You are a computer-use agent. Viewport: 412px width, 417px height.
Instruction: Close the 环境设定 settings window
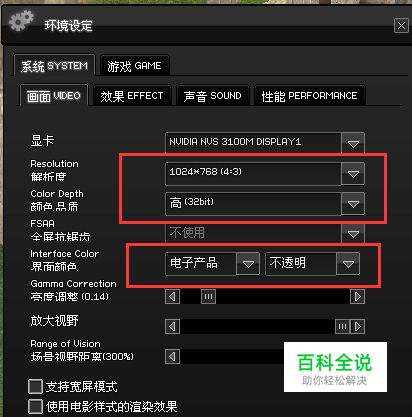pyautogui.click(x=401, y=25)
